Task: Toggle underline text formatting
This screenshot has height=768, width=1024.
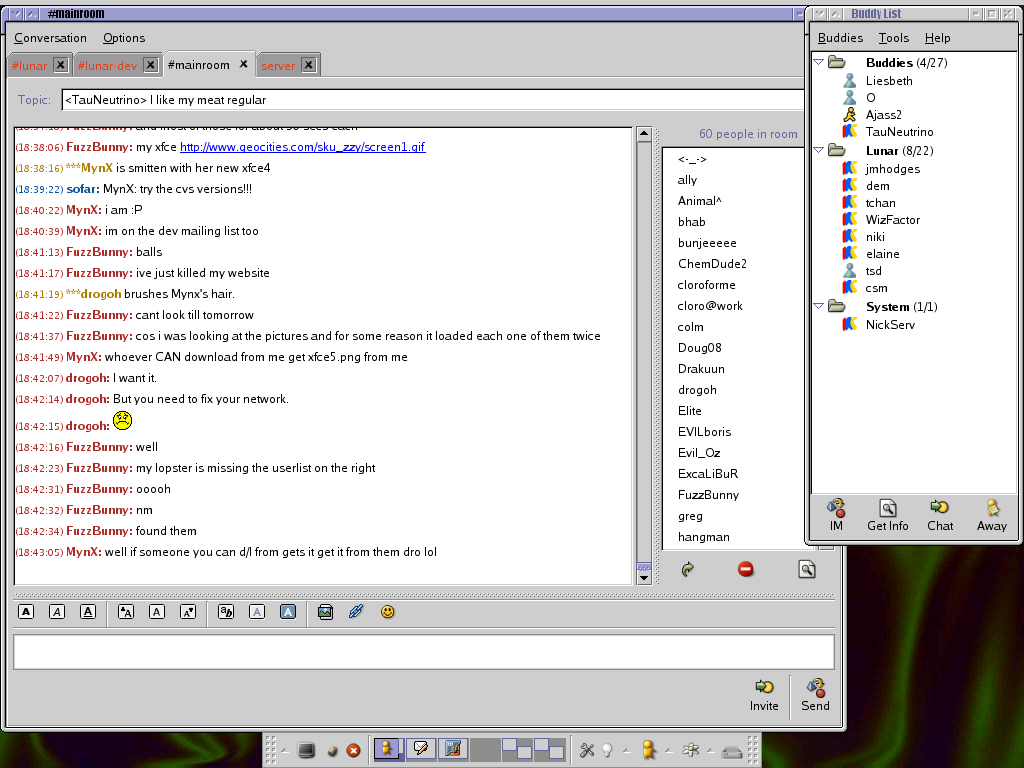Action: pos(88,612)
